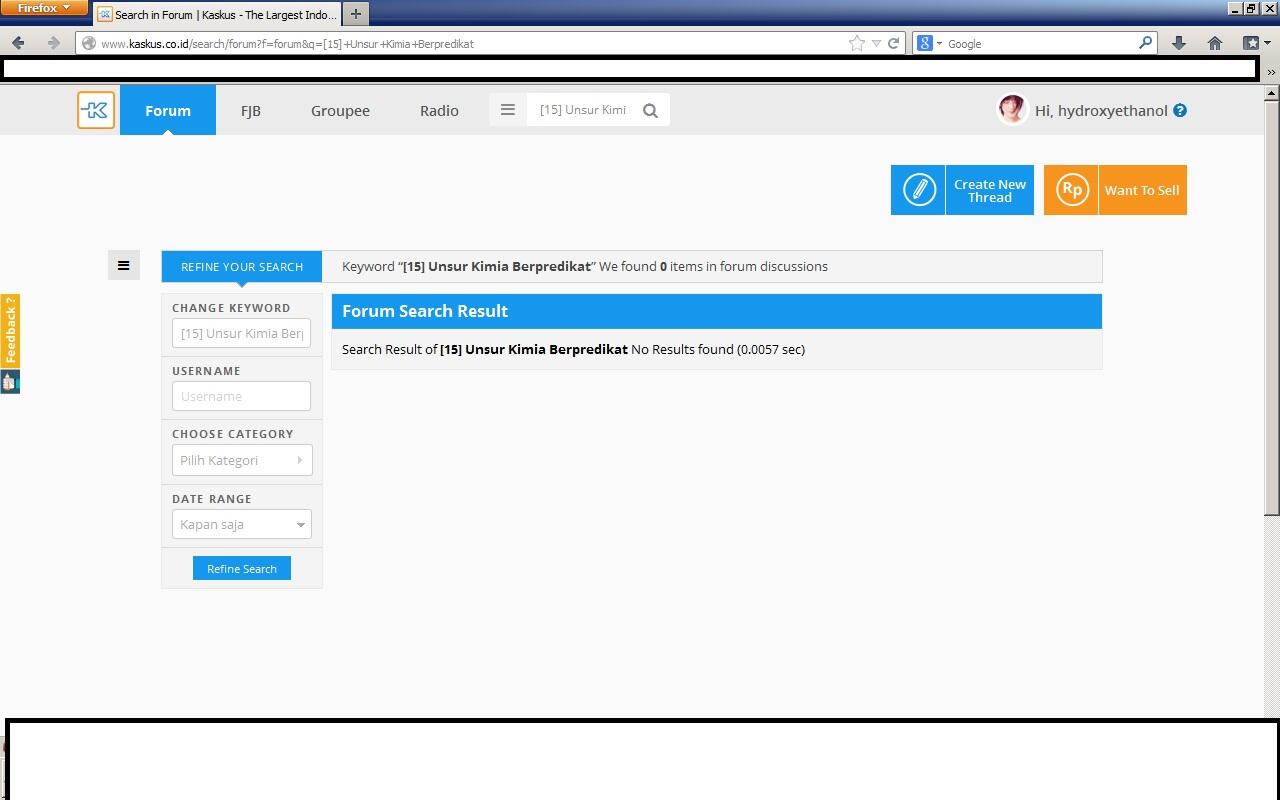
Task: Open the bookmarks menu icon in toolbar
Action: click(1251, 43)
